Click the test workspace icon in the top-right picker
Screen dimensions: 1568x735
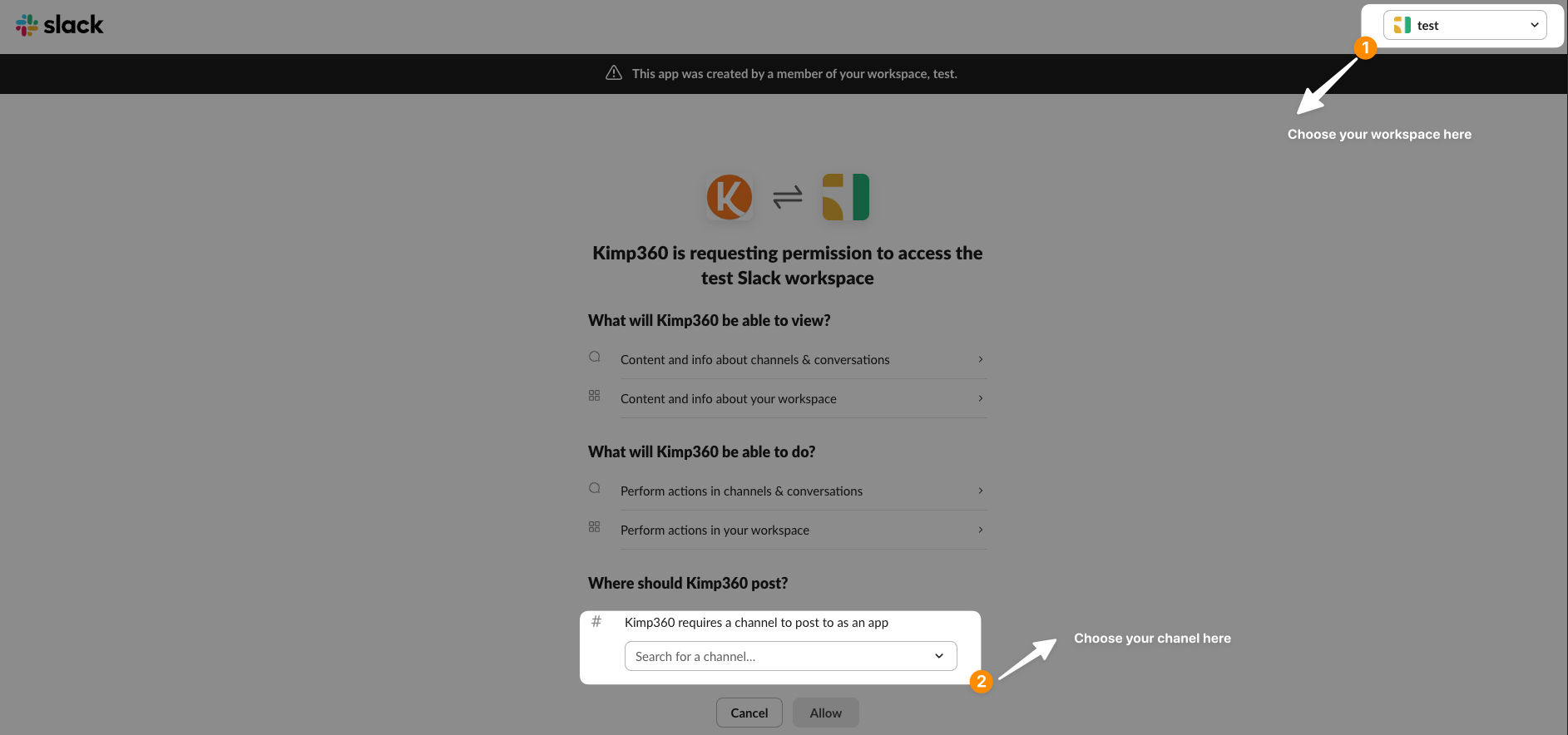[1401, 25]
